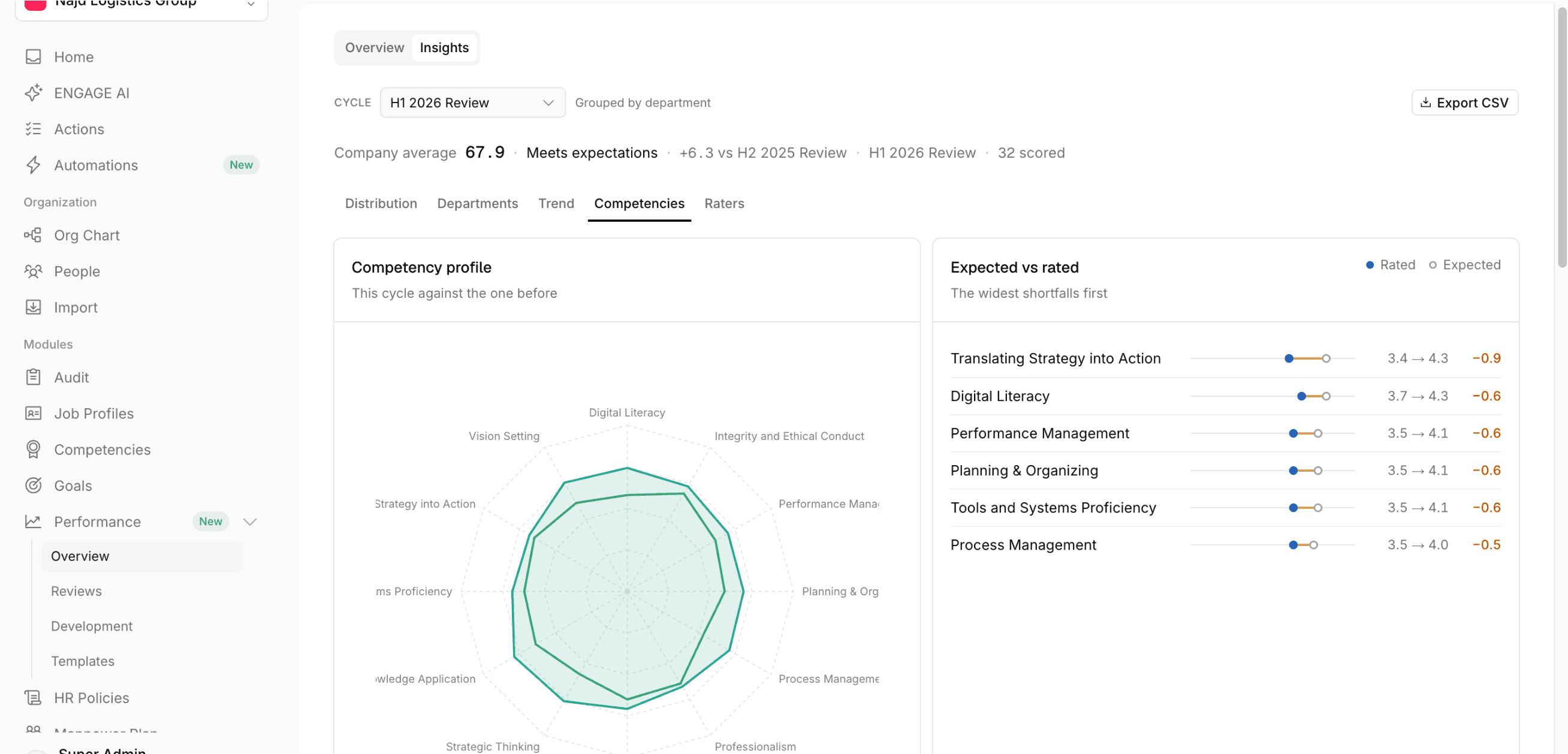
Task: Click the Expected vs rated heading
Action: pos(1014,267)
